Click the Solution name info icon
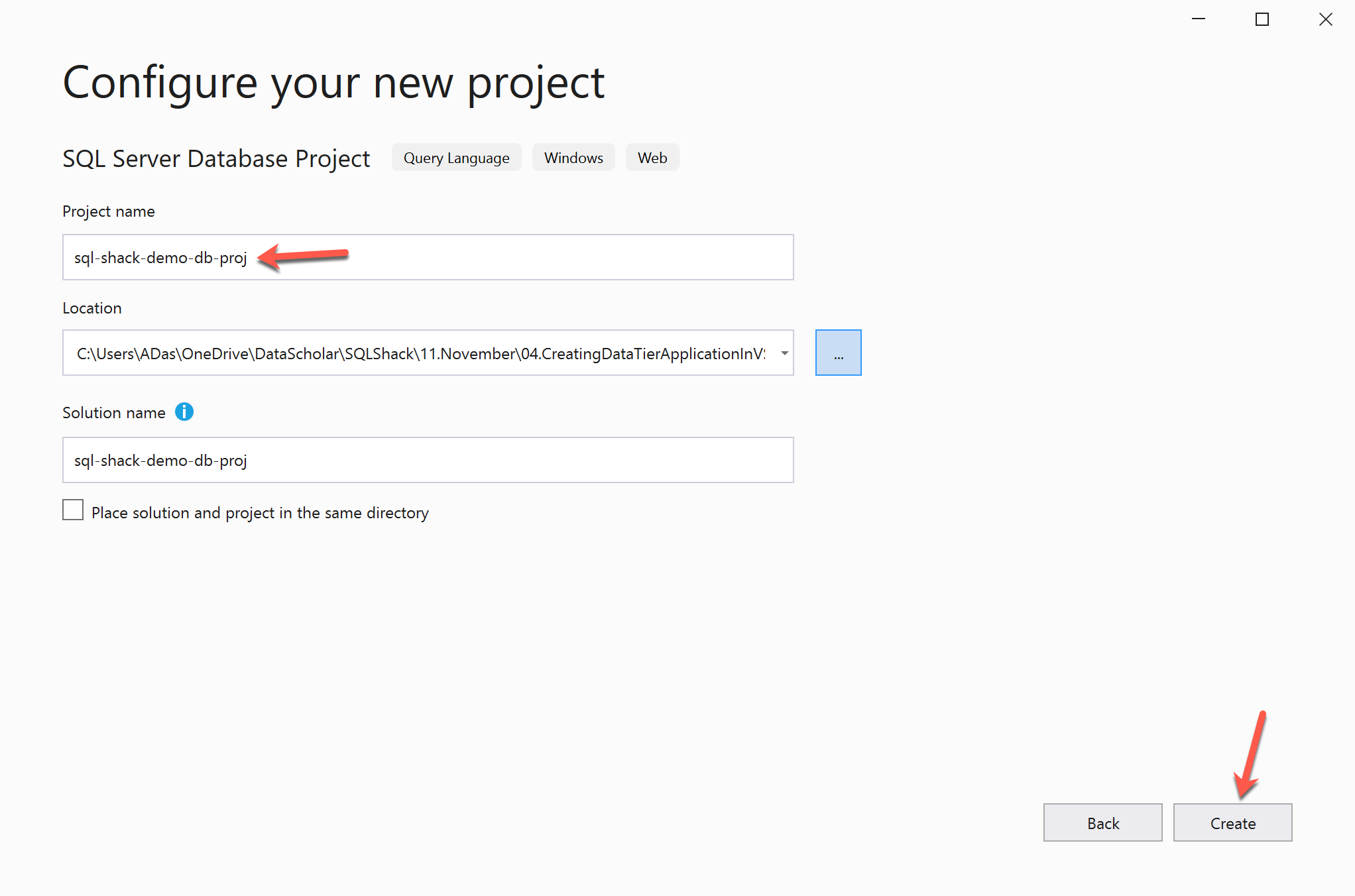 (184, 412)
